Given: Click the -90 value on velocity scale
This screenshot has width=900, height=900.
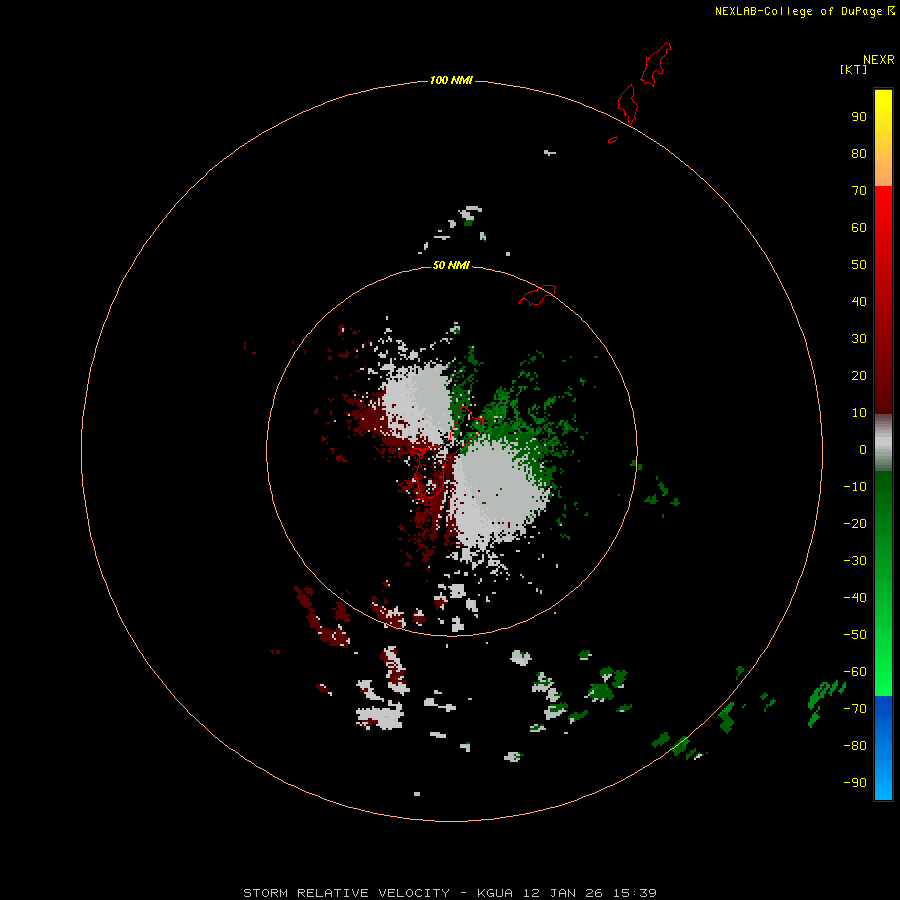Looking at the screenshot, I should pyautogui.click(x=855, y=782).
